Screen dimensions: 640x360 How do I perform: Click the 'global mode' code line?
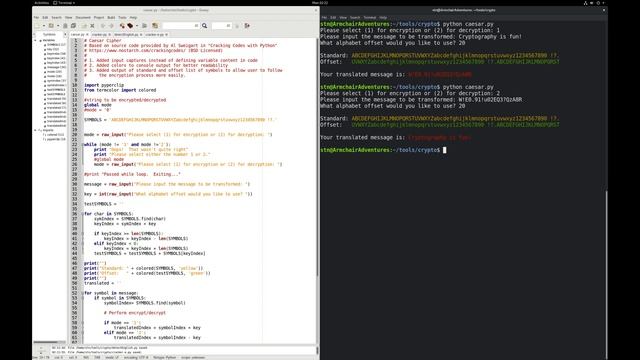coord(98,105)
